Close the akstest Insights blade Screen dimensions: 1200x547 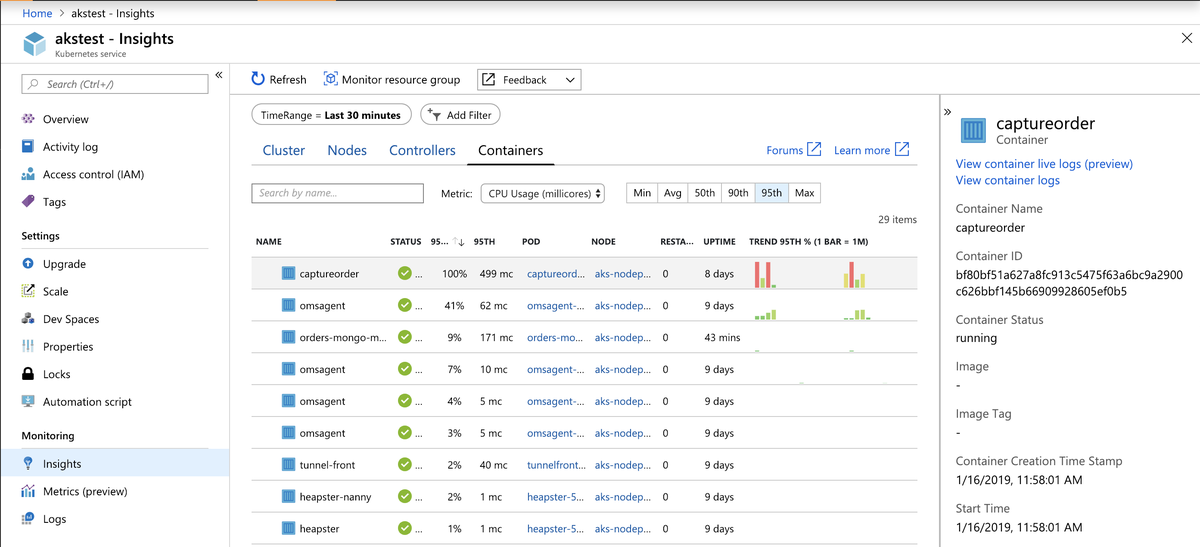click(1186, 38)
